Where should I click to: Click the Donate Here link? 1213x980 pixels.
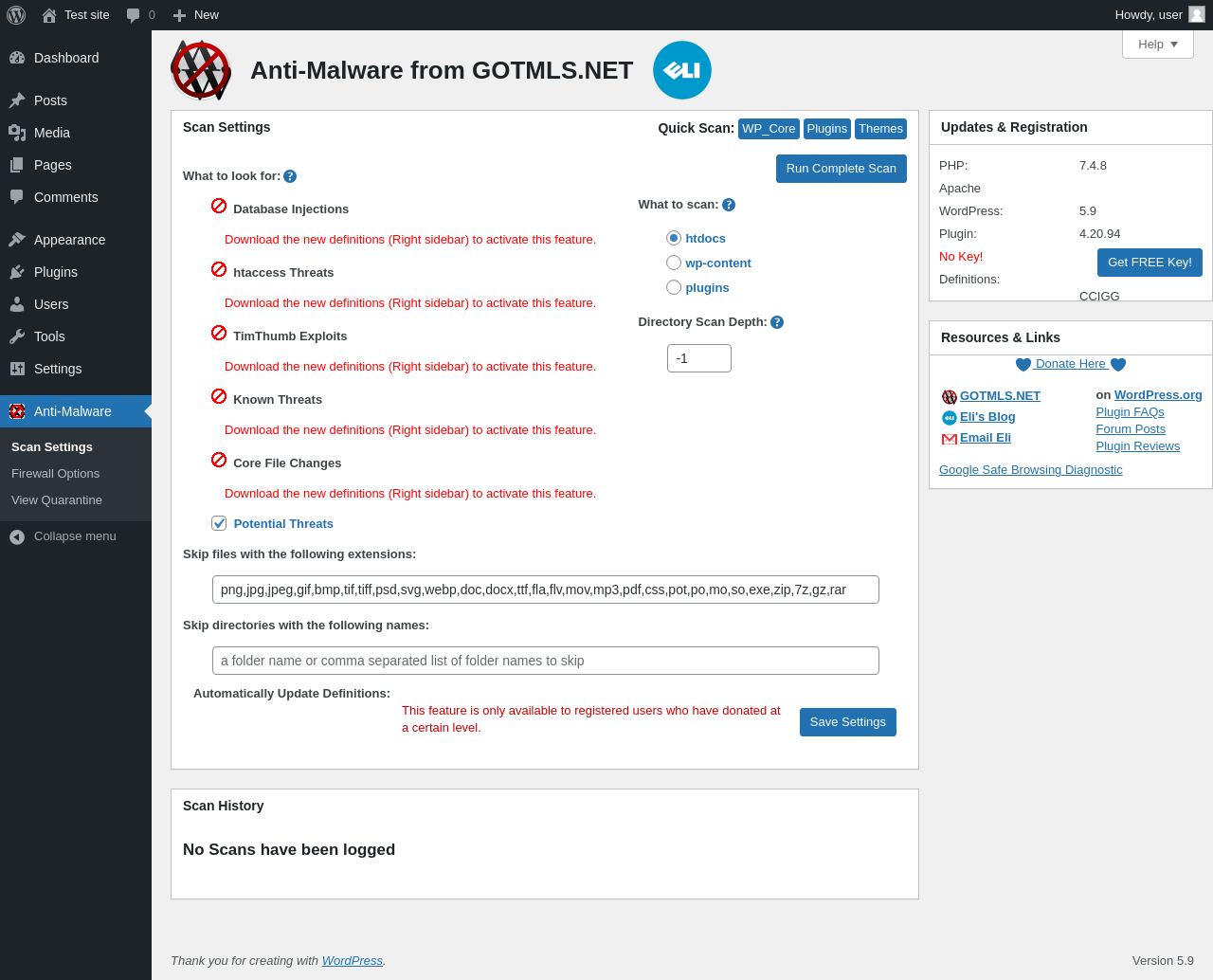1071,364
